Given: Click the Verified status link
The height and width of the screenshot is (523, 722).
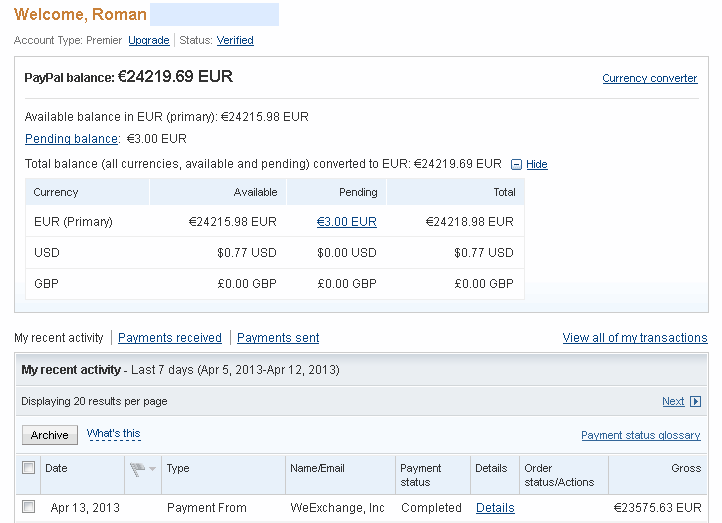Looking at the screenshot, I should (235, 40).
